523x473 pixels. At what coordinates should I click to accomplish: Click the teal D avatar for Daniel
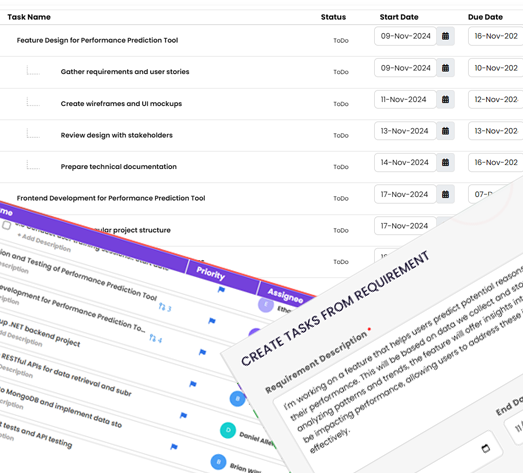coord(228,430)
